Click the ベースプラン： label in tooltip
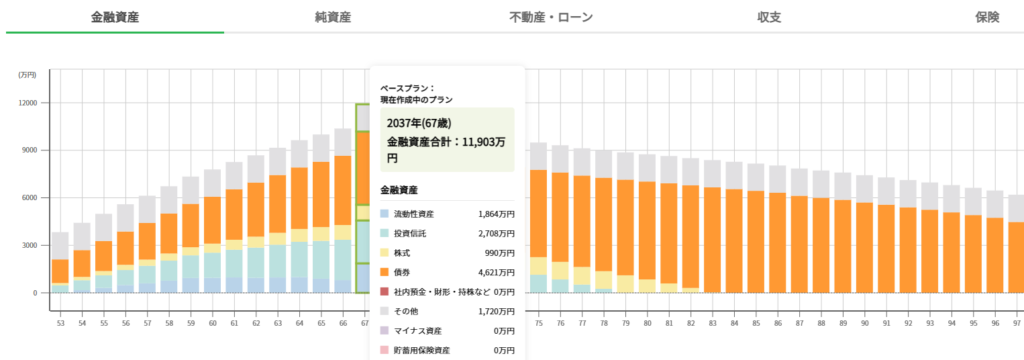Image resolution: width=1024 pixels, height=360 pixels. [x=407, y=88]
